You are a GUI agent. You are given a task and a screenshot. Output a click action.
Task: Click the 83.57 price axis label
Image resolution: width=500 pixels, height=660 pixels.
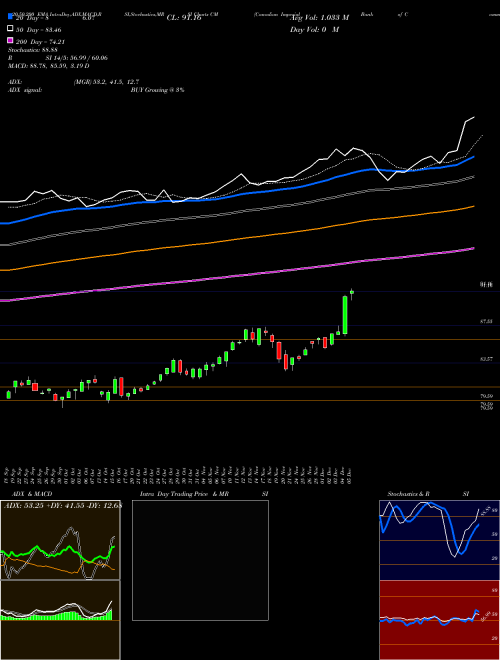tap(486, 359)
